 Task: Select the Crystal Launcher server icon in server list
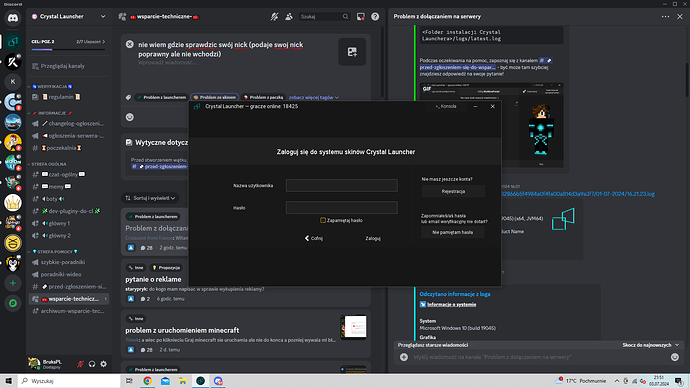(13, 41)
